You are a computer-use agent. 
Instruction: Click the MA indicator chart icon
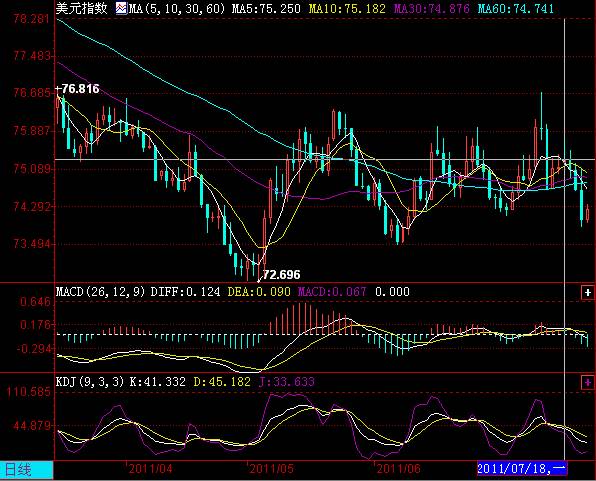pos(122,8)
